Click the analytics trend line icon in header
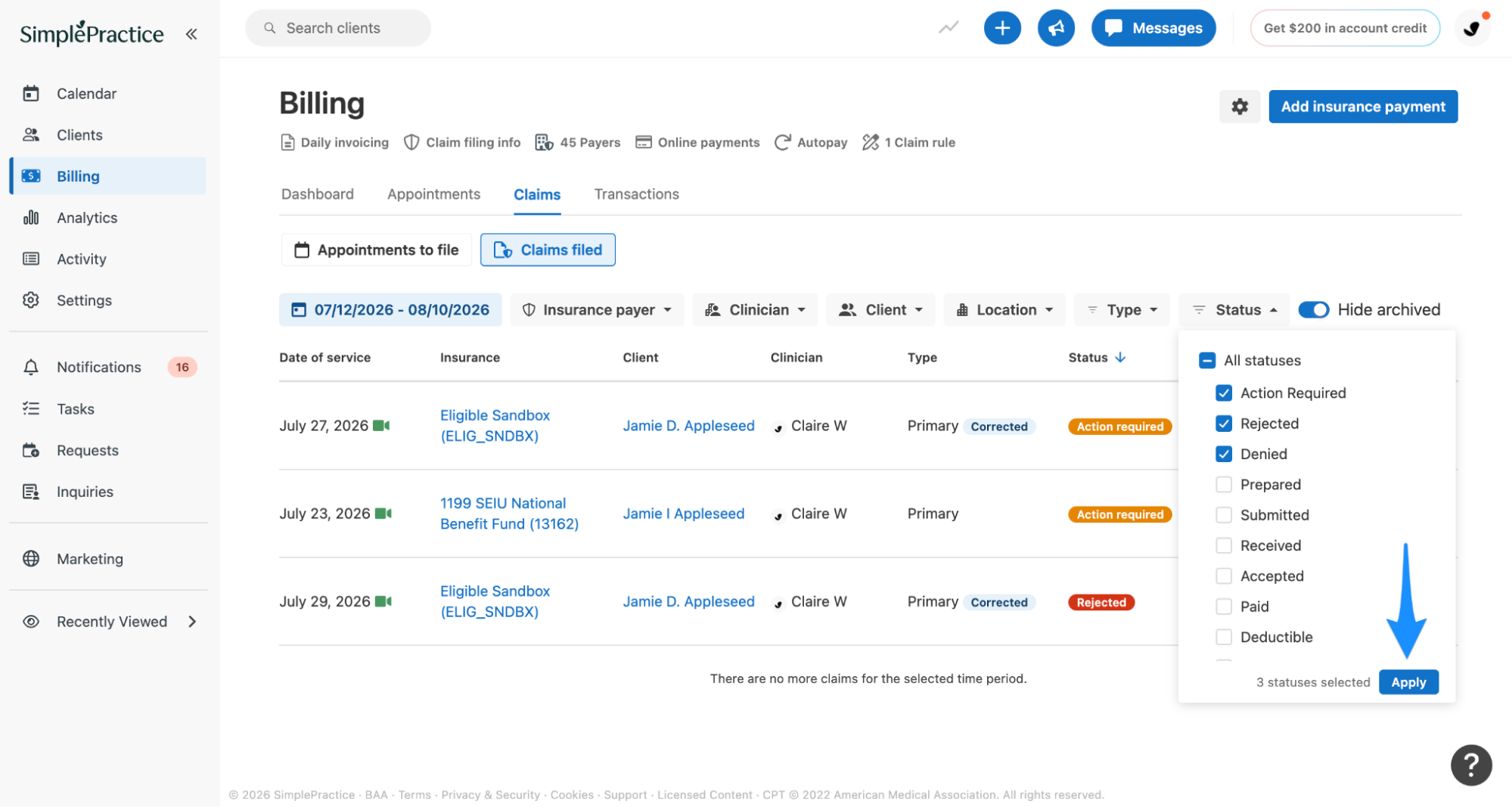The image size is (1512, 807). click(948, 28)
